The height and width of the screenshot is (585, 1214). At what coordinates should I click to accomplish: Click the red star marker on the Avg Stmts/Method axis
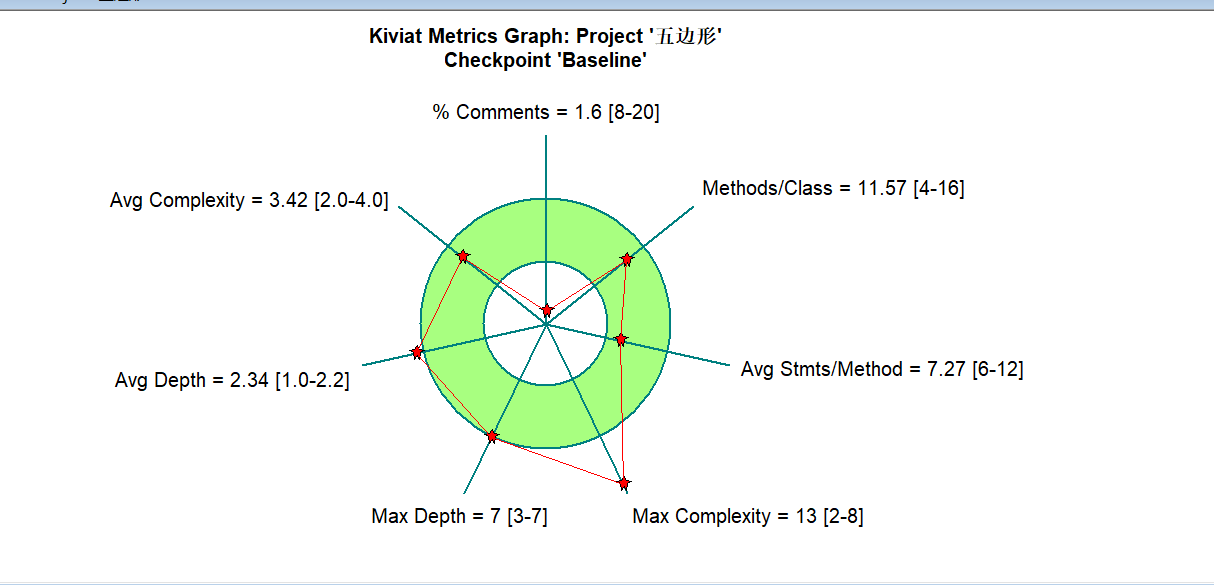[x=620, y=340]
